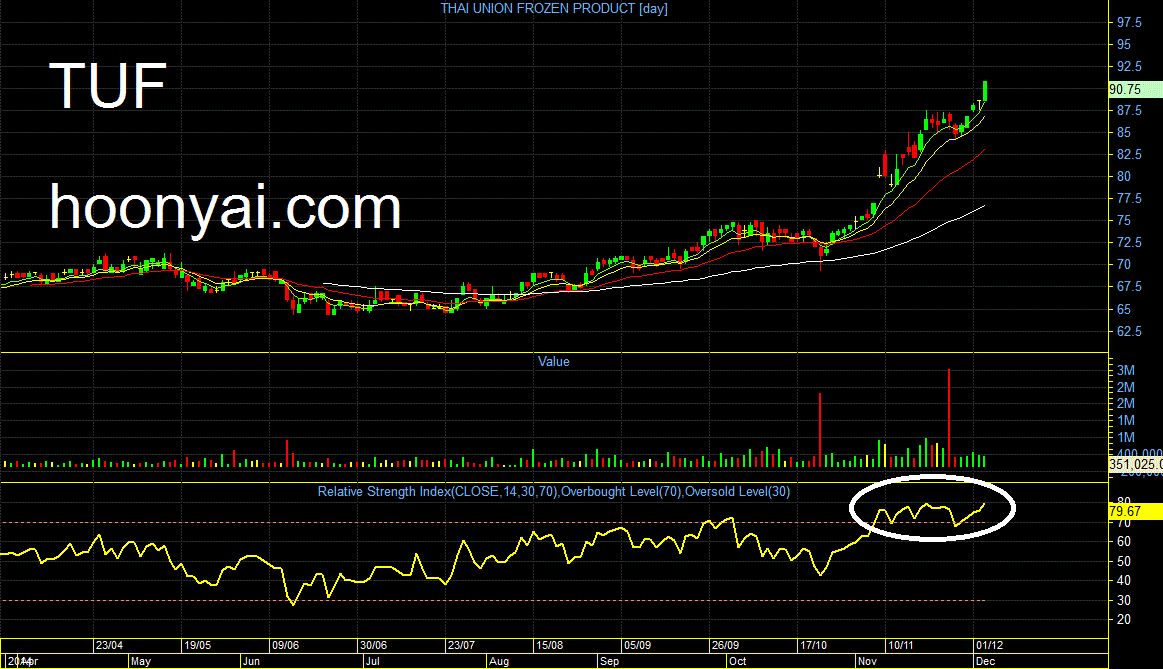Click the THAI UNION FROZEN PRODUCT [day] chart title
This screenshot has width=1163, height=669.
(x=554, y=9)
